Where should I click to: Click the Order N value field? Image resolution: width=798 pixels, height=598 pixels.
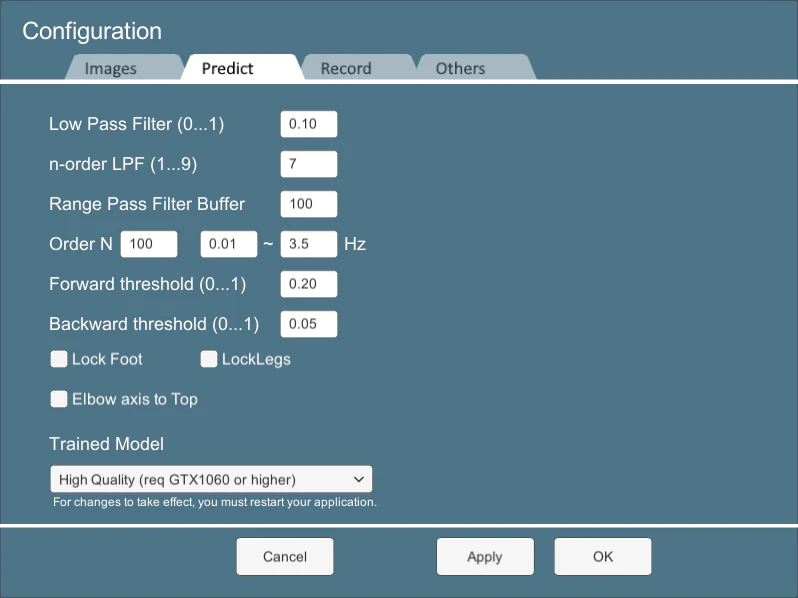[149, 244]
